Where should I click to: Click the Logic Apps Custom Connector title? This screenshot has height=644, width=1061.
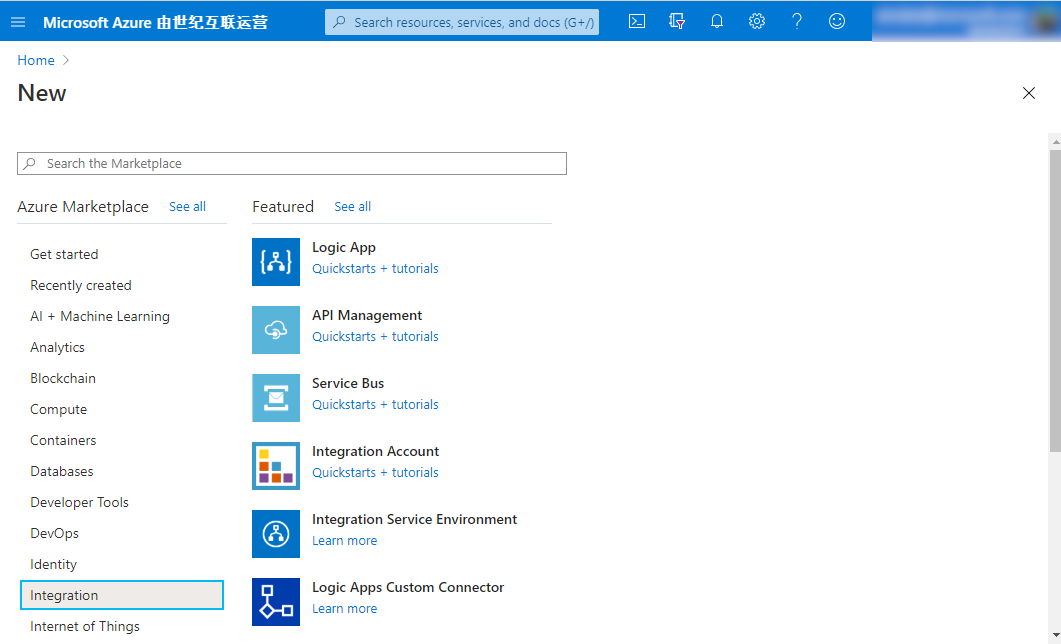408,587
